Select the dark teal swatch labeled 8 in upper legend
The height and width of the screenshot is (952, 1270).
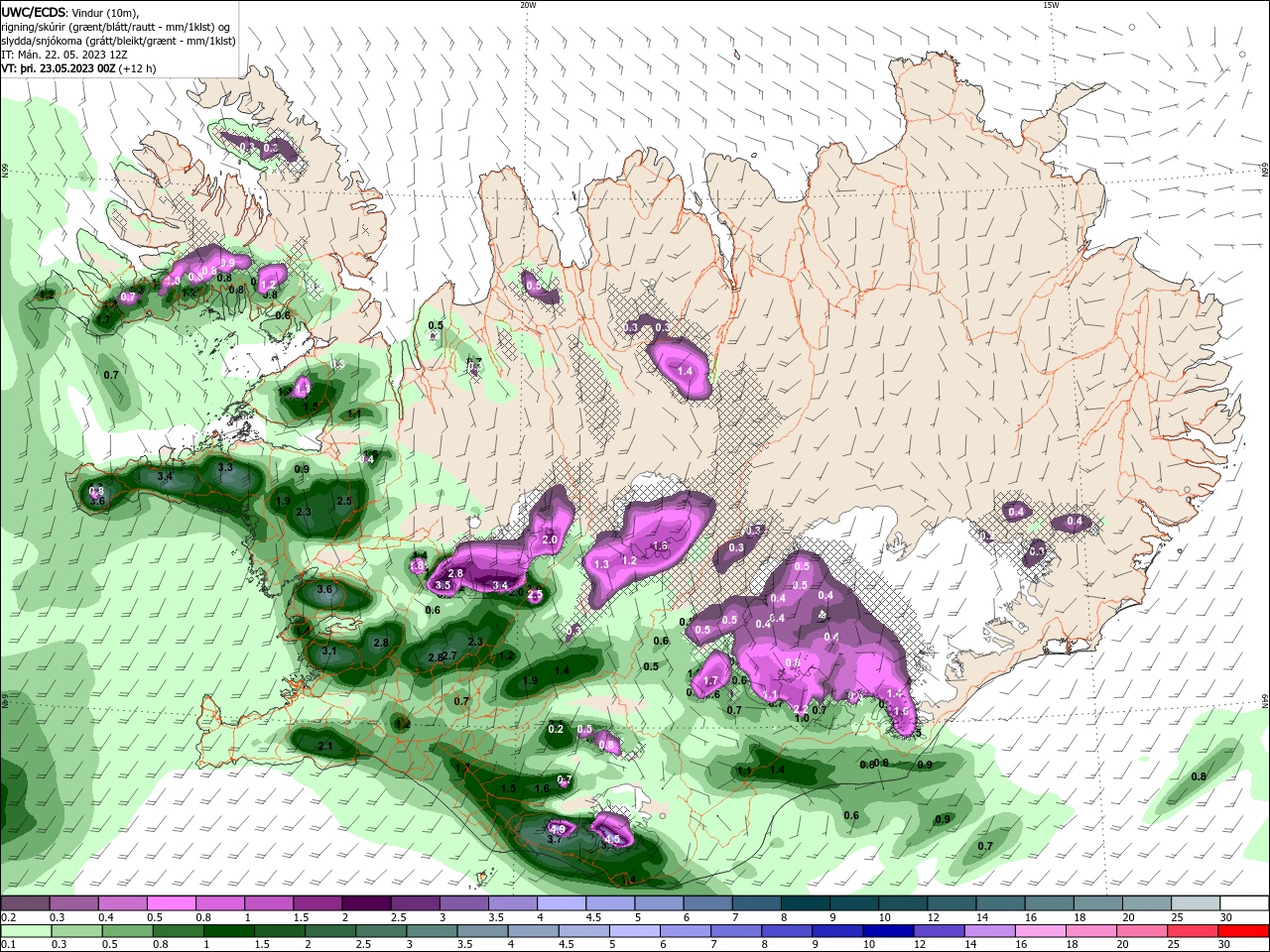point(805,903)
